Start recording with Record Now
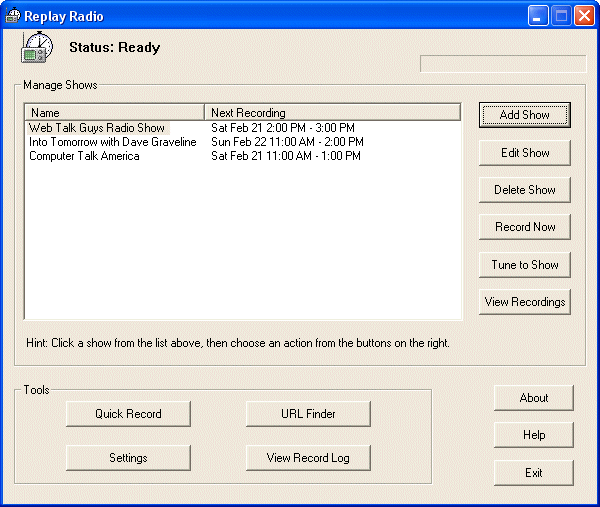 pos(525,227)
